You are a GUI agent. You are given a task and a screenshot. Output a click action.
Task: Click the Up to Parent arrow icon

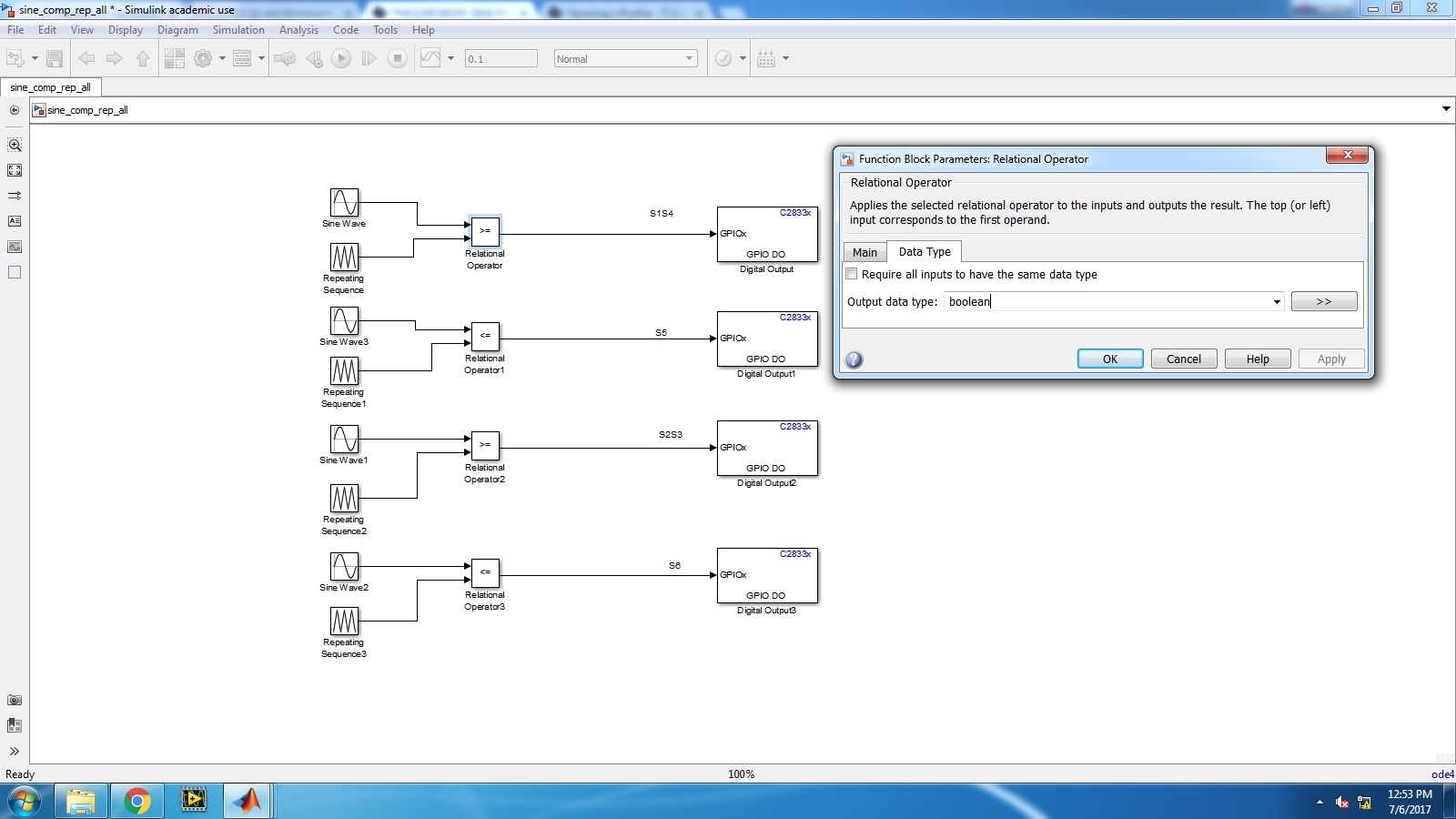click(143, 58)
